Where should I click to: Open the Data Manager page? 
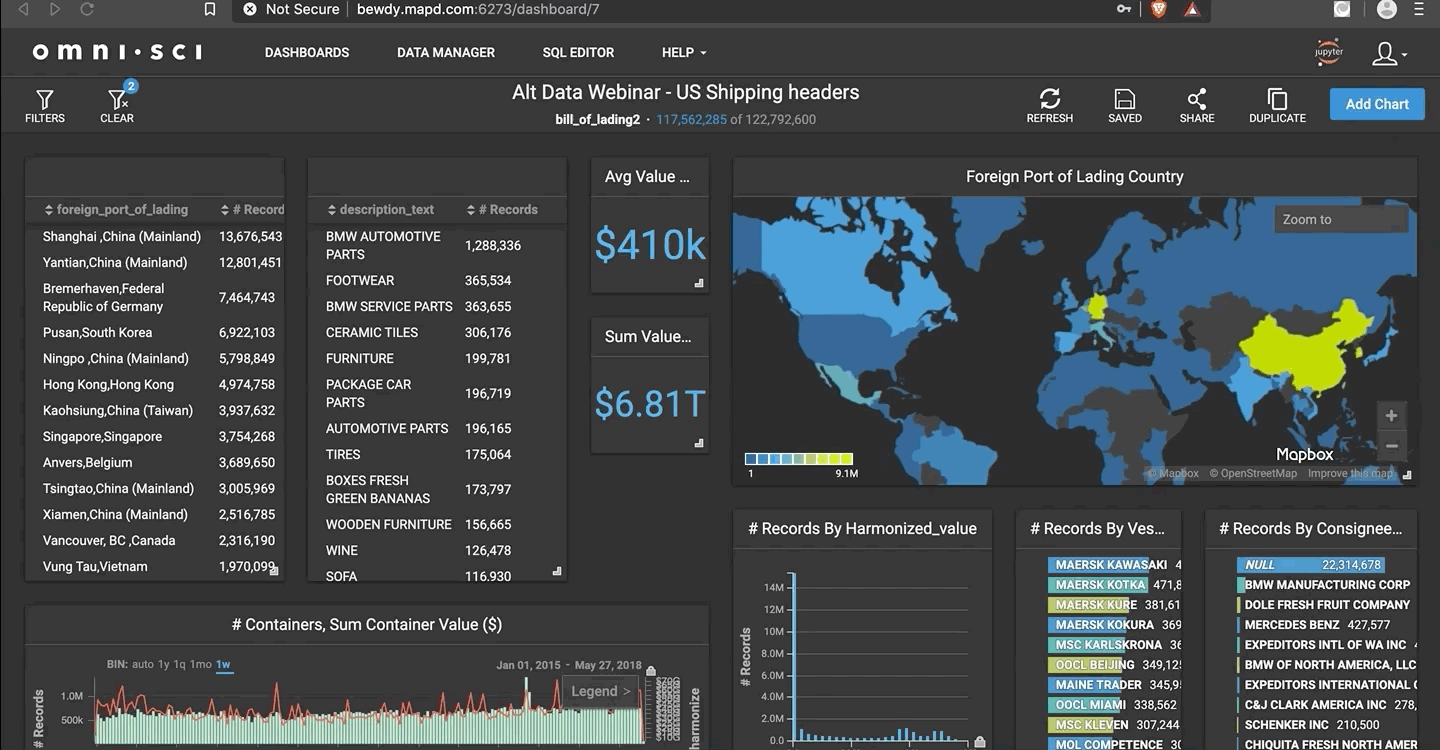point(446,53)
